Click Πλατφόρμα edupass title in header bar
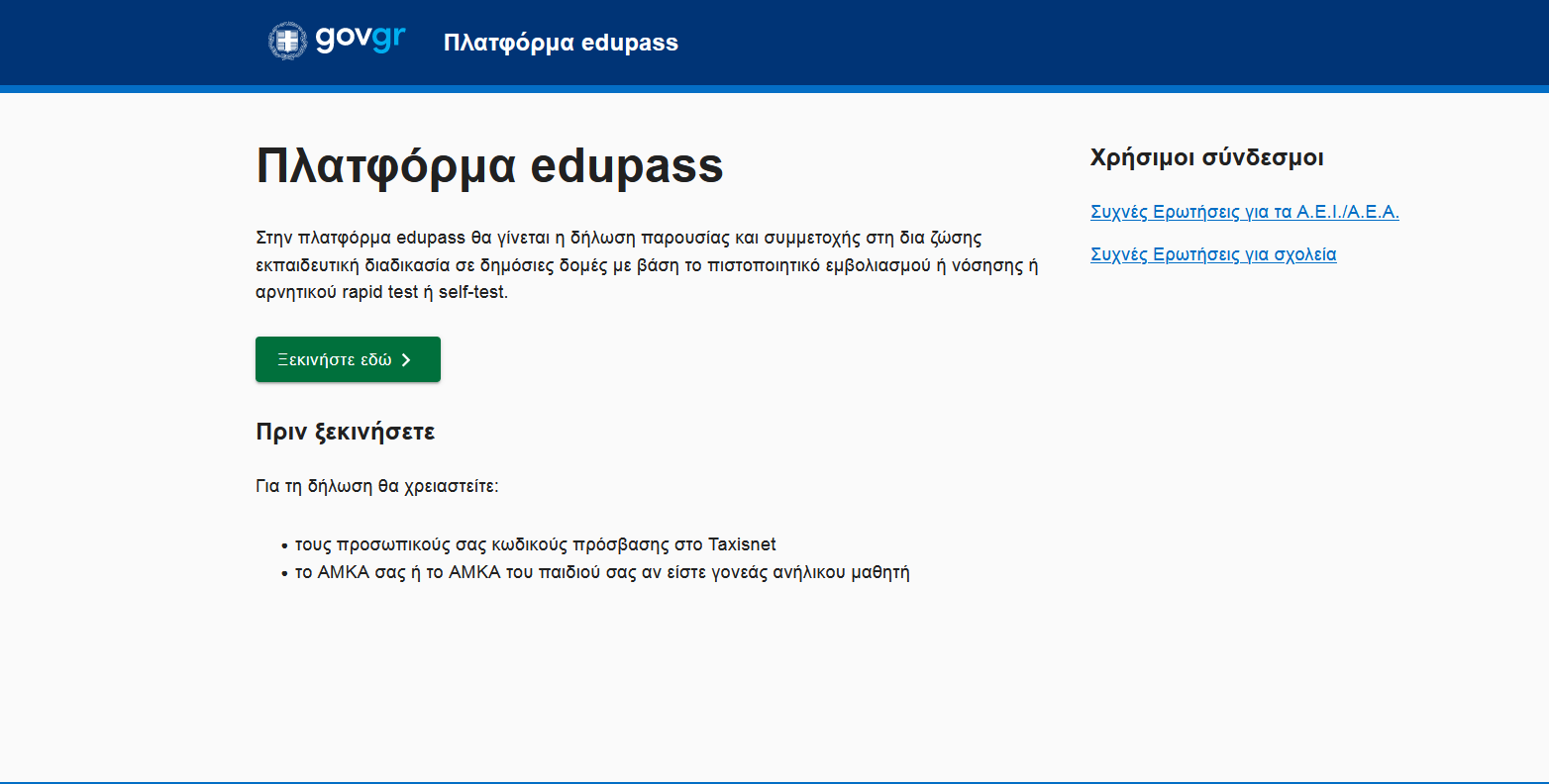Screen dimensions: 1549x784 [x=561, y=43]
